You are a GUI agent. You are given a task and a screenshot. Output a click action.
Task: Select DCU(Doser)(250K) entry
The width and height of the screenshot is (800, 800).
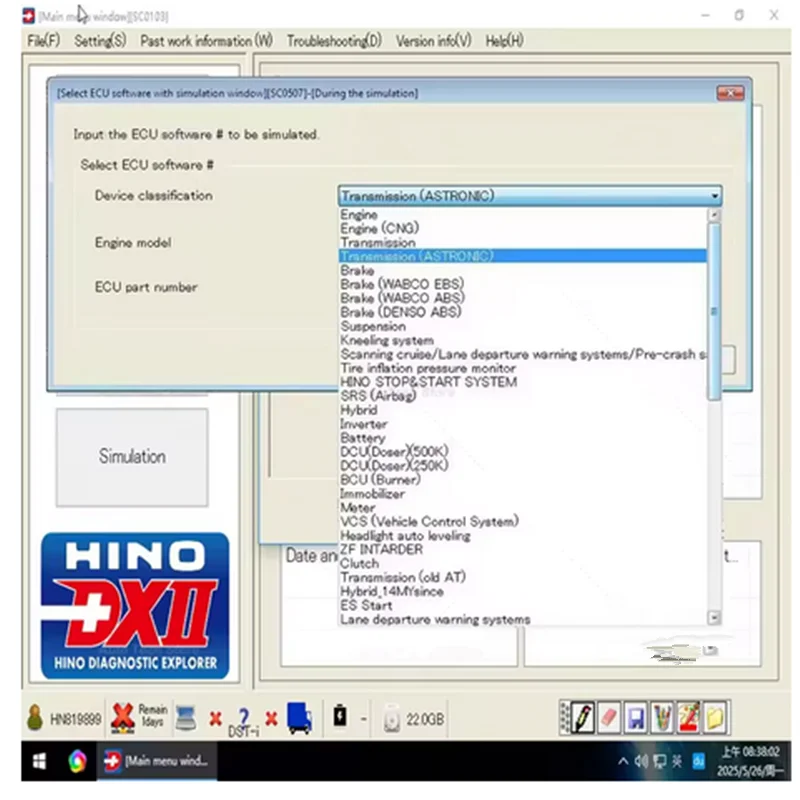pos(523,465)
